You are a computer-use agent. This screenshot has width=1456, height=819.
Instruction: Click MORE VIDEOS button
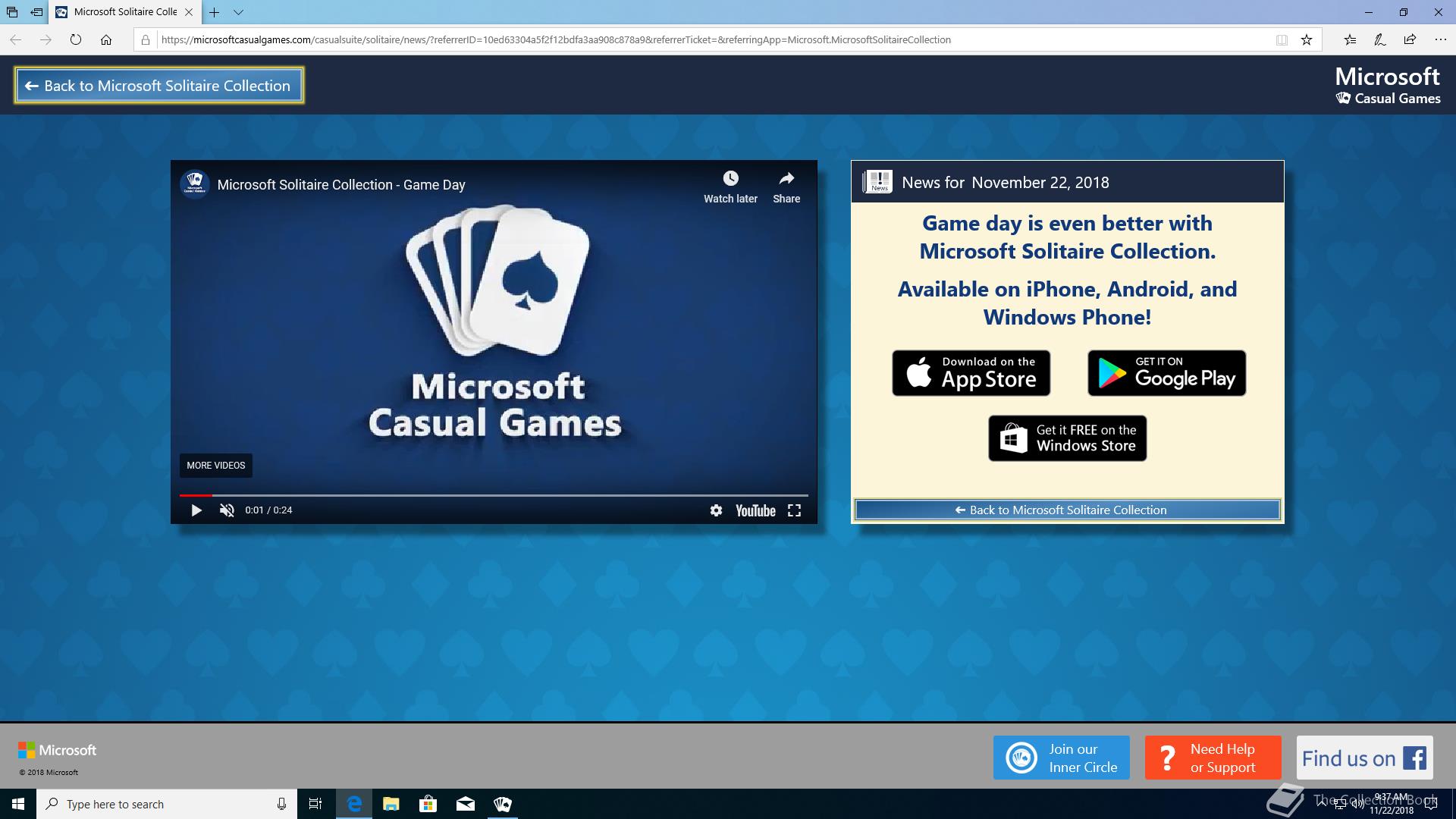(x=216, y=466)
